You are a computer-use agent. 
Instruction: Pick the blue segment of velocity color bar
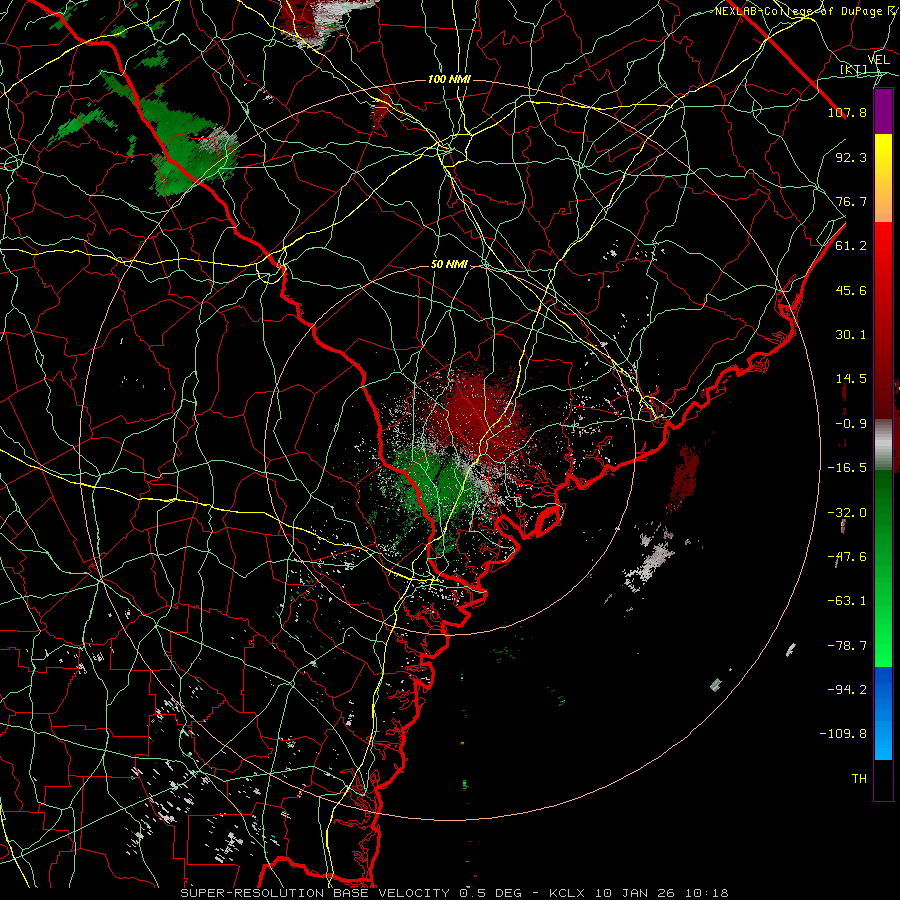[x=883, y=713]
